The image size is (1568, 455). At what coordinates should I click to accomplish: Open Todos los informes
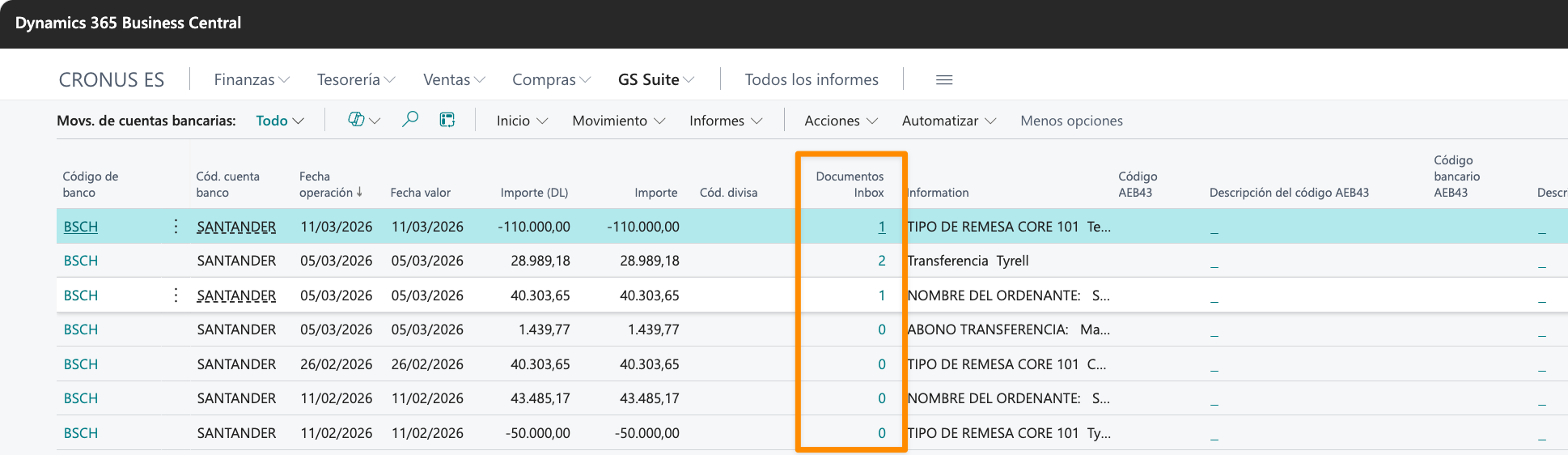(812, 79)
